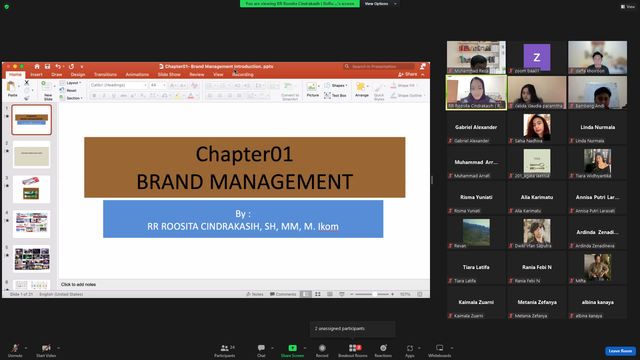The width and height of the screenshot is (640, 360).
Task: Click the PowerPoint Home icon in title bar
Action: click(x=37, y=66)
